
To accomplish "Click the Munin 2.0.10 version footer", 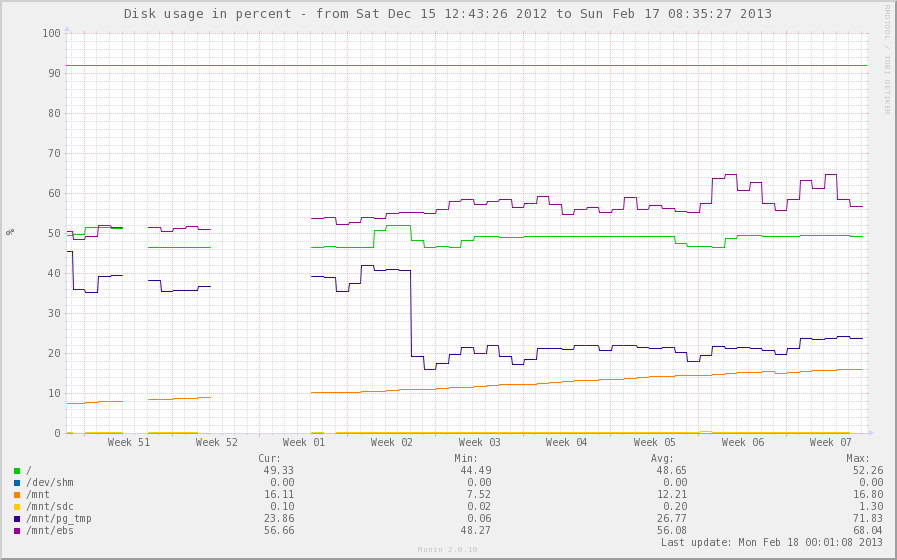I will [447, 549].
